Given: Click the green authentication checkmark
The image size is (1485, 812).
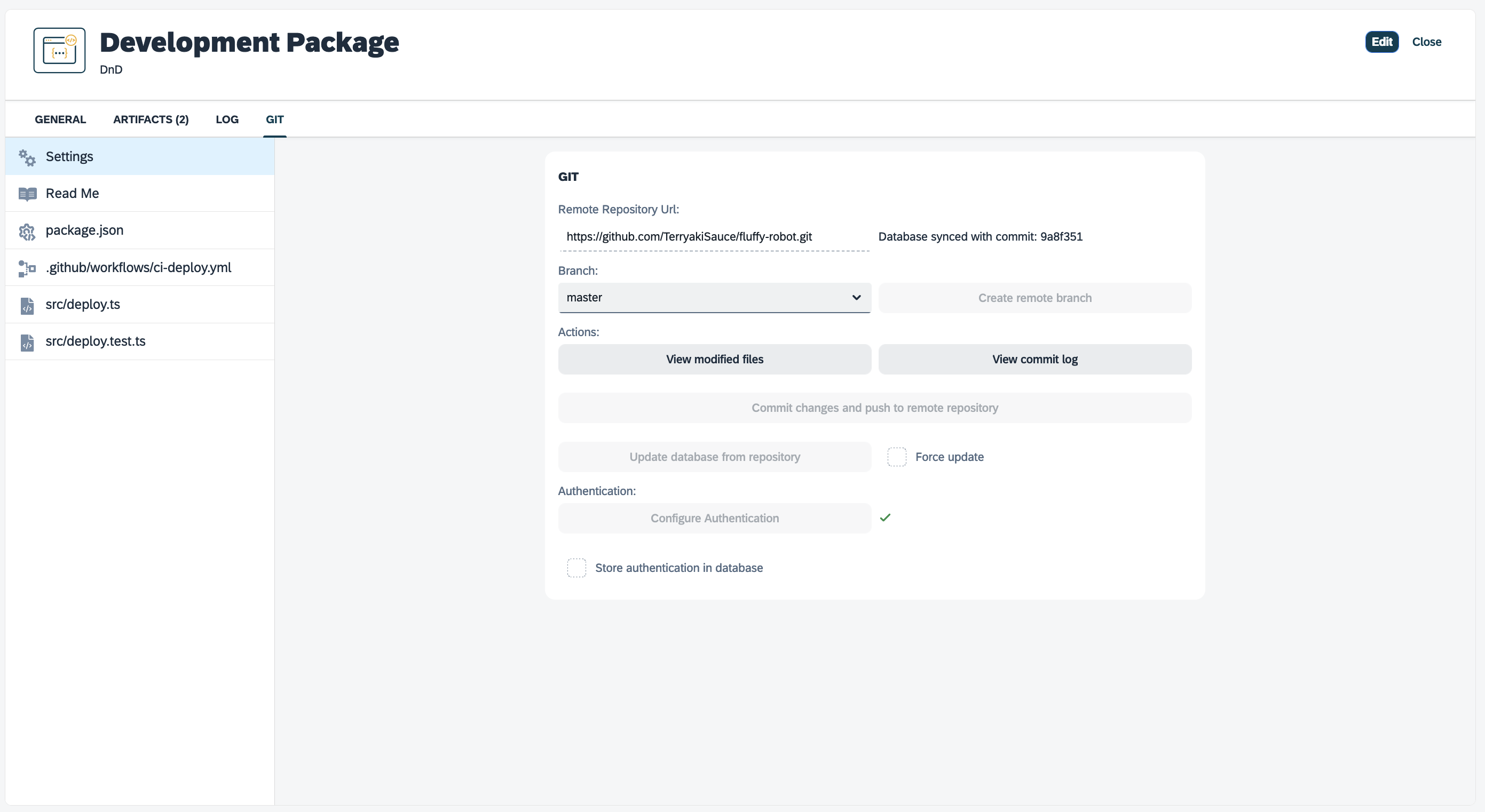Looking at the screenshot, I should 886,518.
